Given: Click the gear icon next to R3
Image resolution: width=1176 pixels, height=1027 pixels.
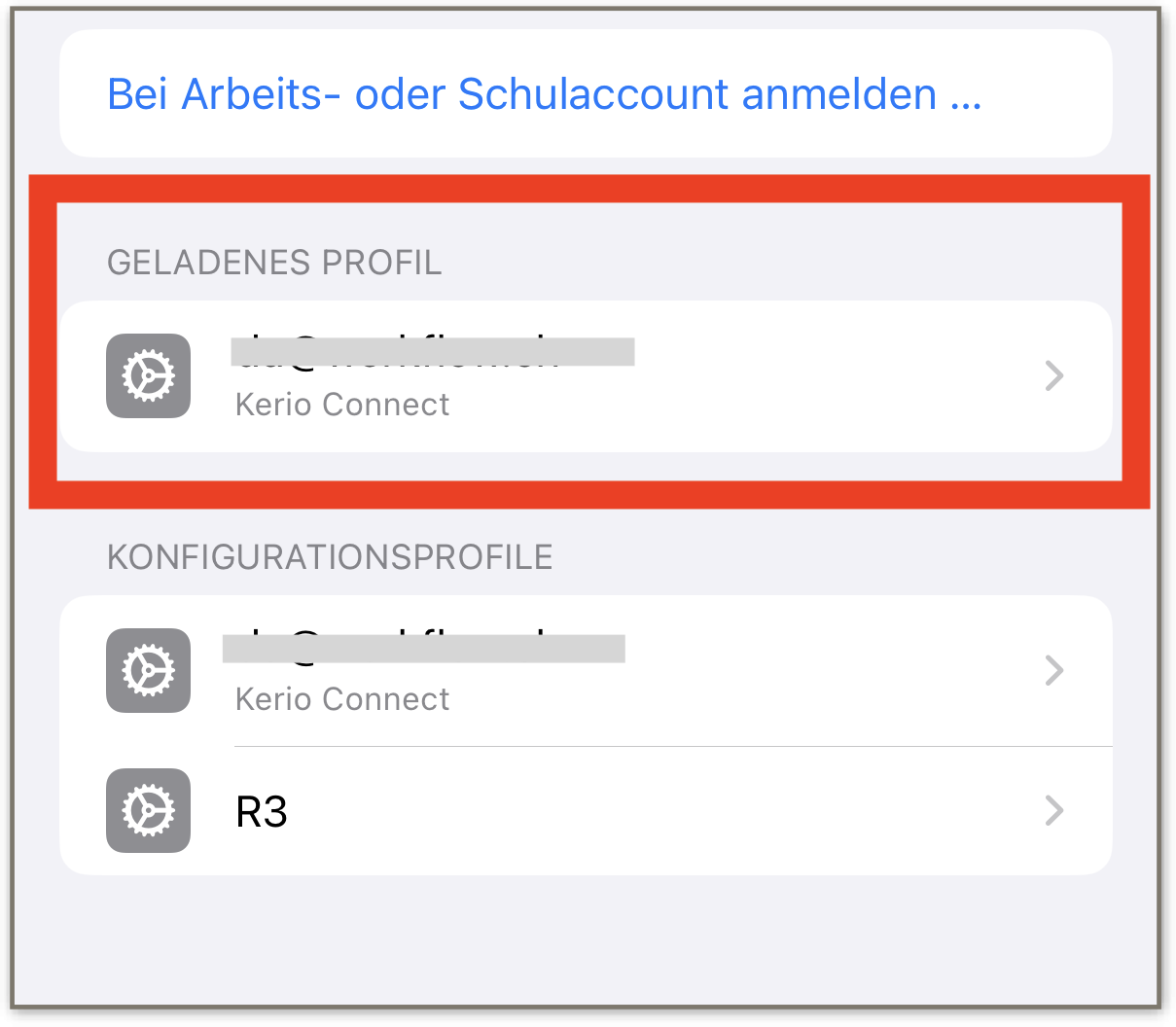Looking at the screenshot, I should pos(148,810).
